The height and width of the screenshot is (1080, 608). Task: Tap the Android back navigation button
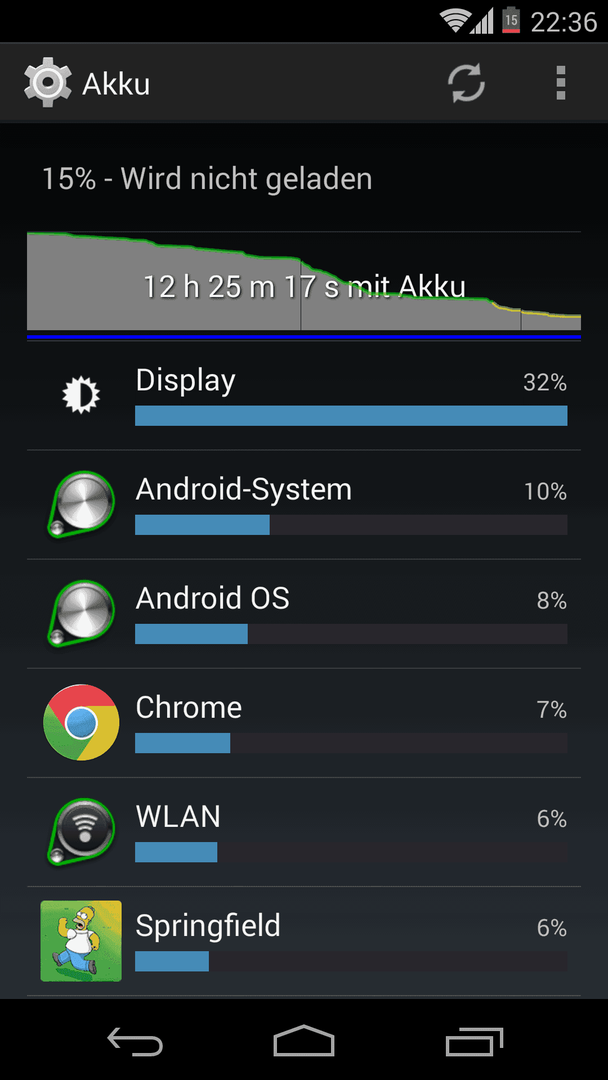[135, 1040]
